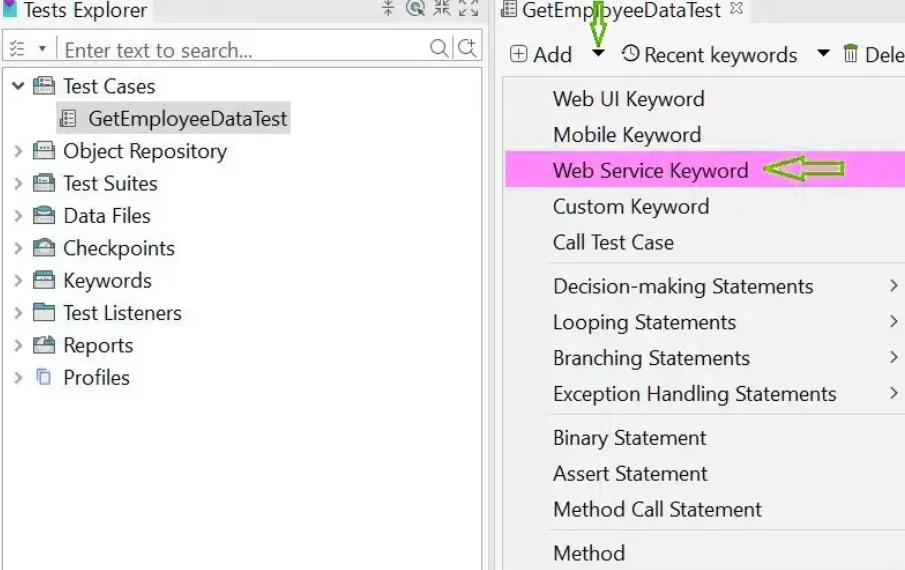
Task: Click the Link with Editor icon
Action: click(x=415, y=10)
